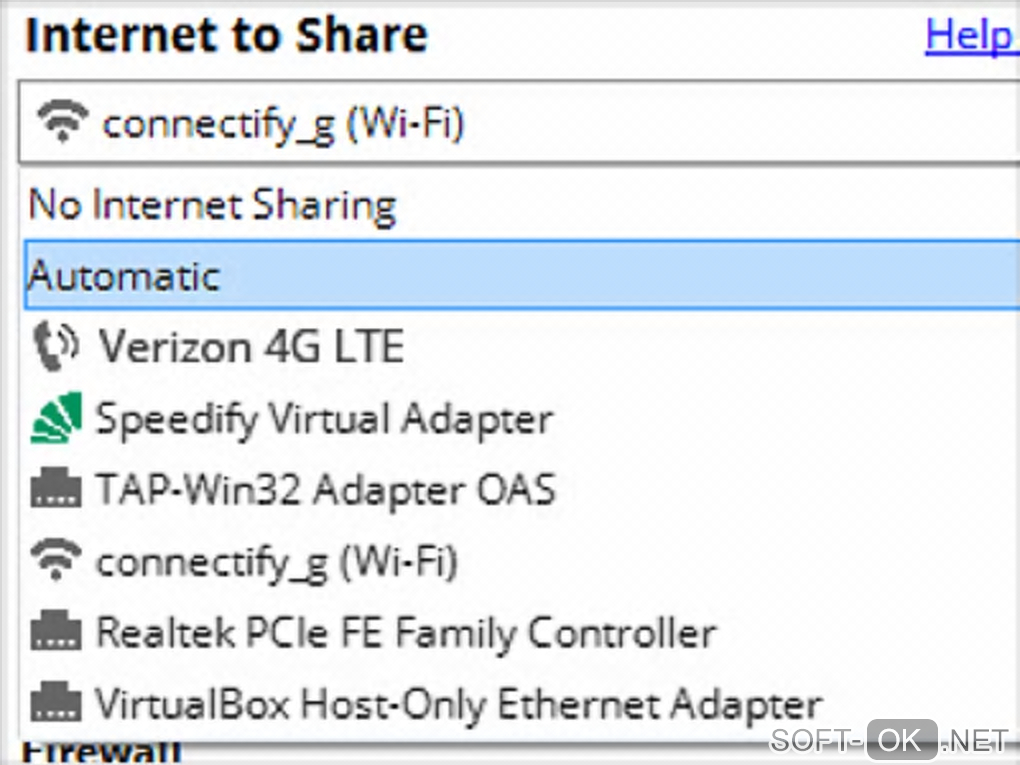Click the SOFT-OK.NET watermark
This screenshot has width=1020, height=765.
coord(890,740)
